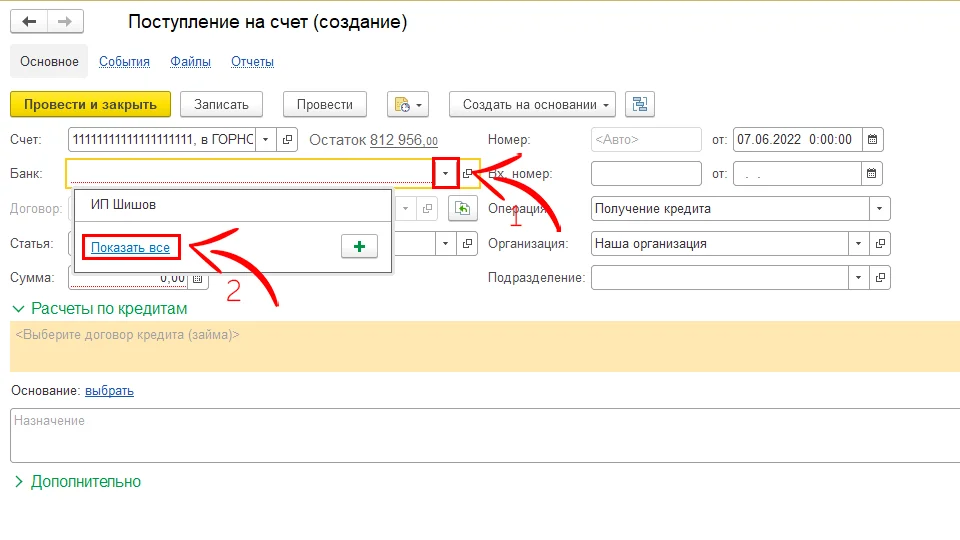The width and height of the screenshot is (960, 540).
Task: Click the document structure icon button
Action: pos(639,104)
